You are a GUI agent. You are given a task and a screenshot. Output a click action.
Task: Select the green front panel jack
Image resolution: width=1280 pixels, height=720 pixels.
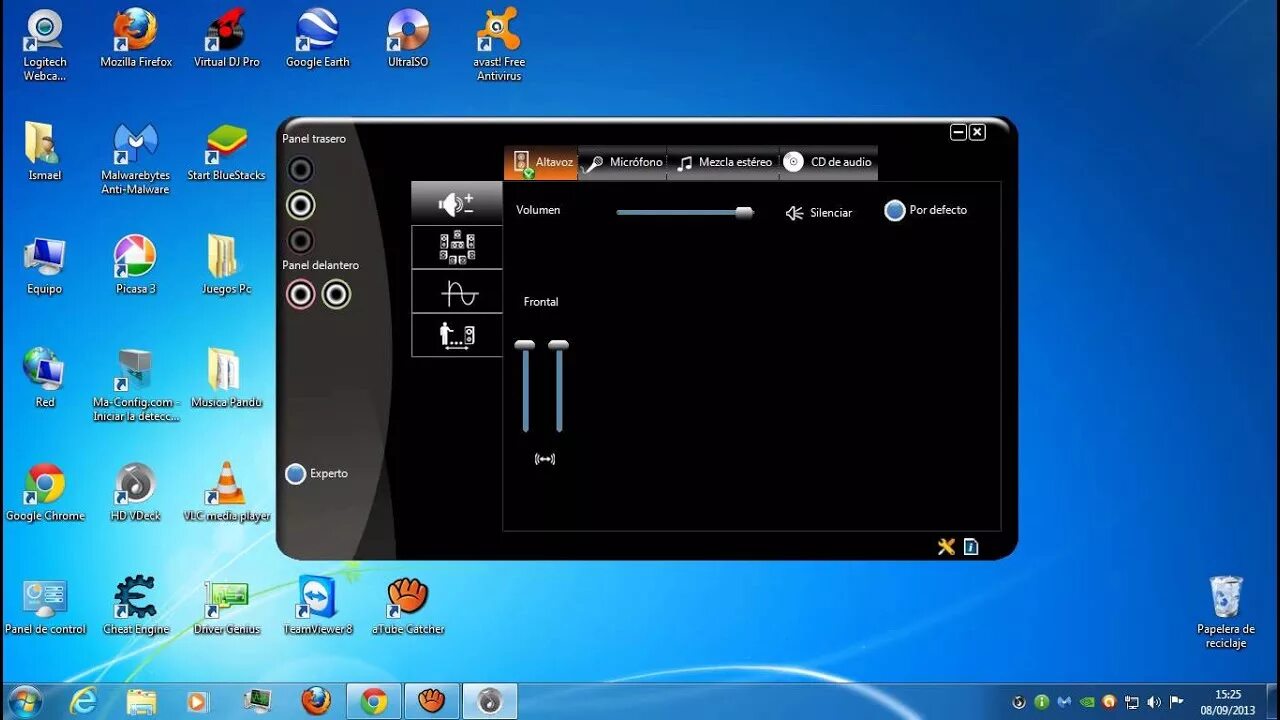336,294
